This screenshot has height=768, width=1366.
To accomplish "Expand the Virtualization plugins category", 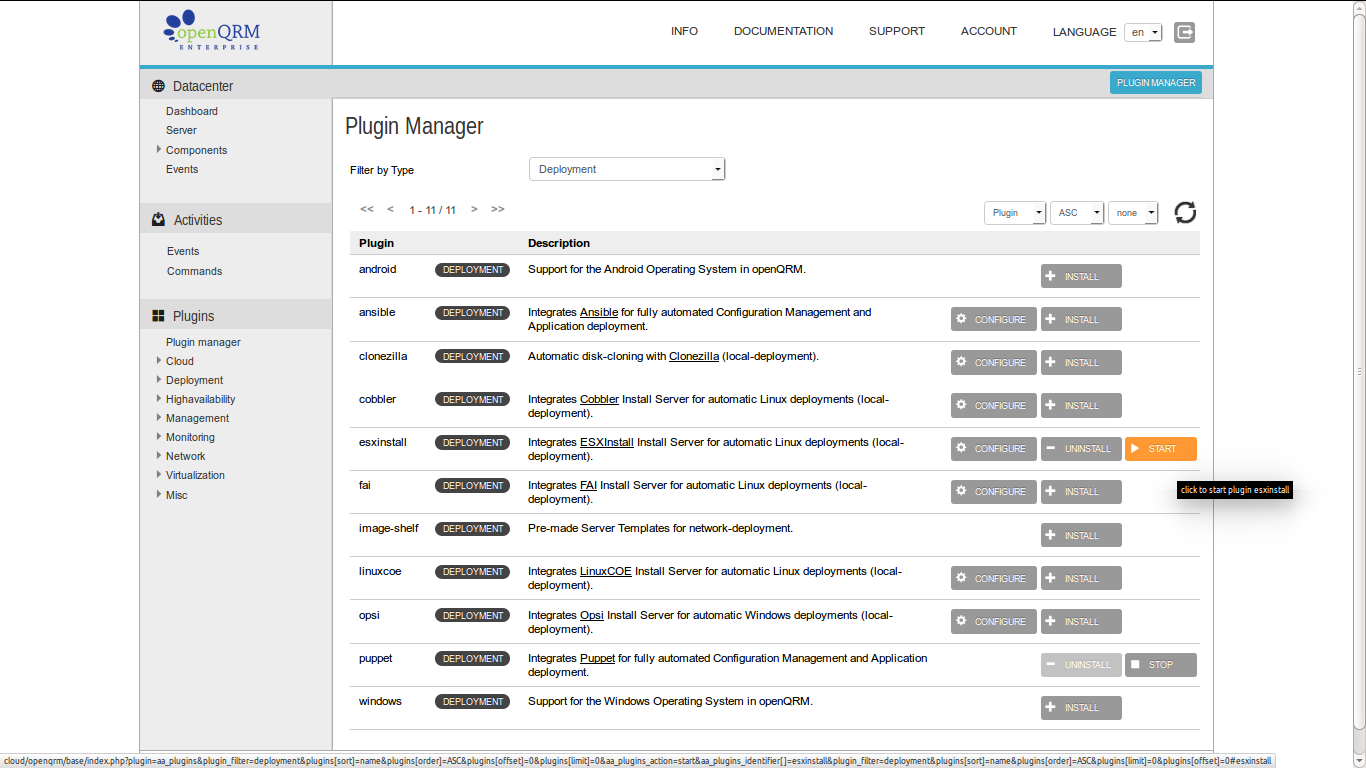I will [x=159, y=474].
